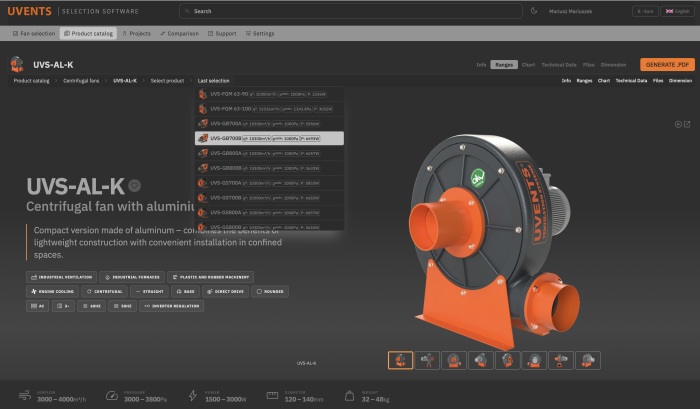The width and height of the screenshot is (700, 409).
Task: Click the fan icon of UVS-FGM 63-90 row
Action: pos(203,94)
